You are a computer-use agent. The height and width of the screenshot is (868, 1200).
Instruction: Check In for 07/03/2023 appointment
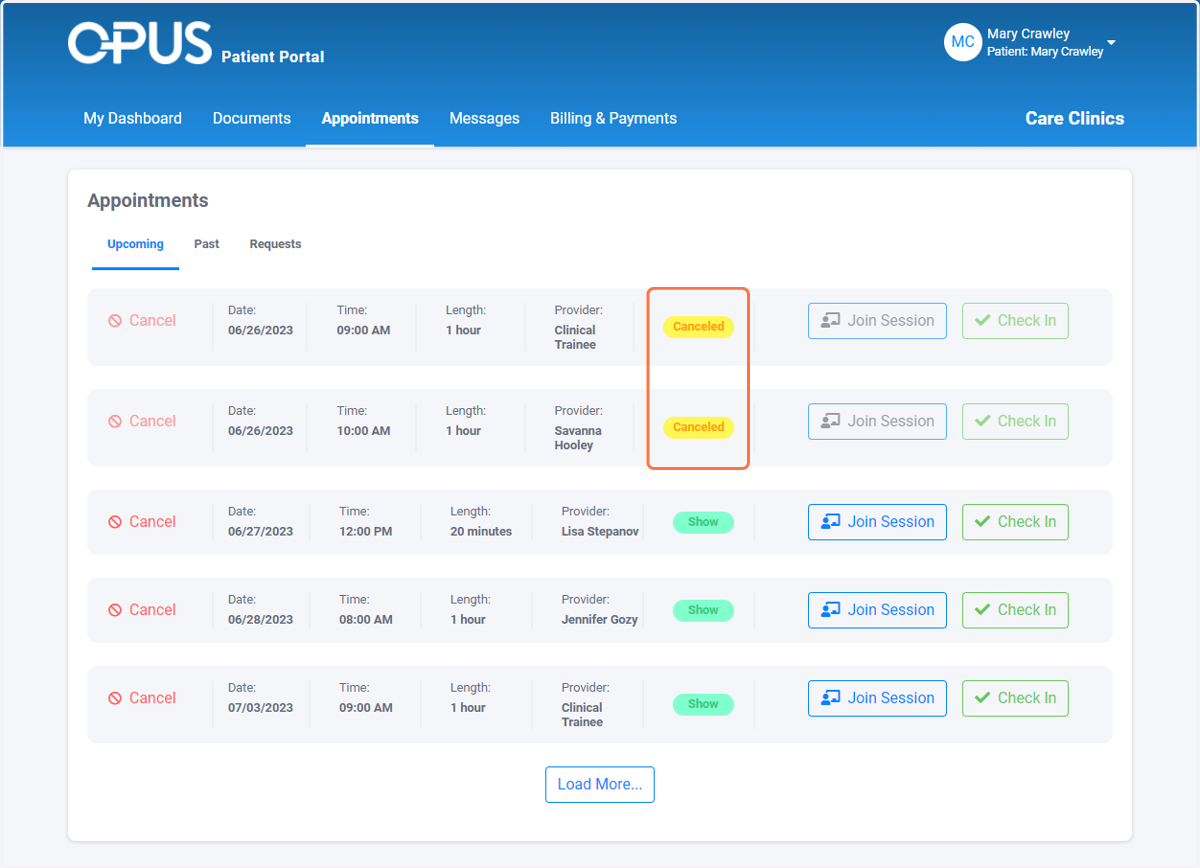click(x=1015, y=698)
